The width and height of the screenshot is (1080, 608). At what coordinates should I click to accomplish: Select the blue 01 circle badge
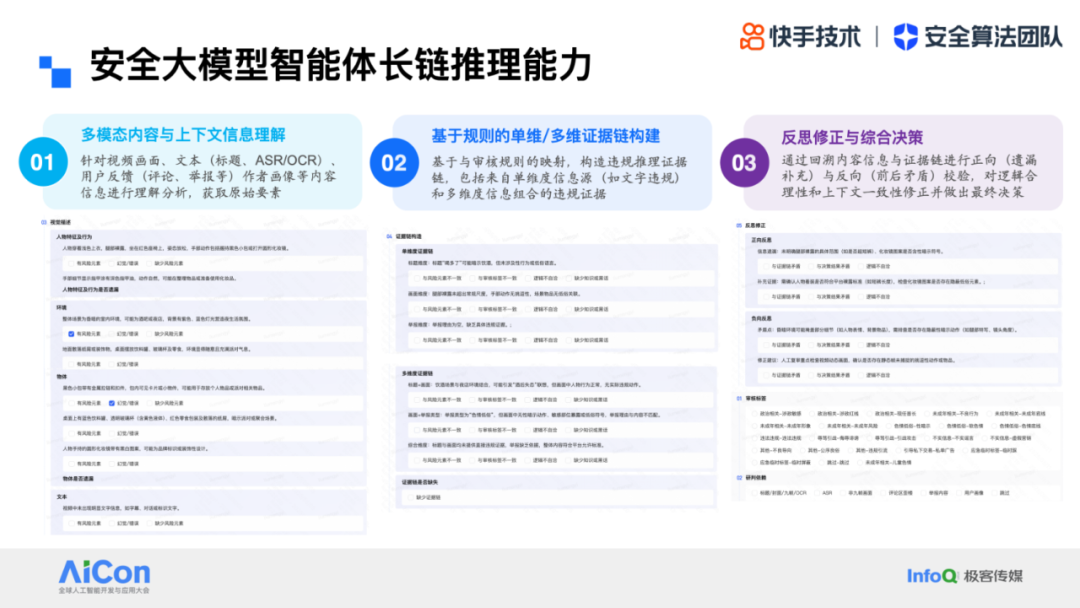tap(42, 162)
